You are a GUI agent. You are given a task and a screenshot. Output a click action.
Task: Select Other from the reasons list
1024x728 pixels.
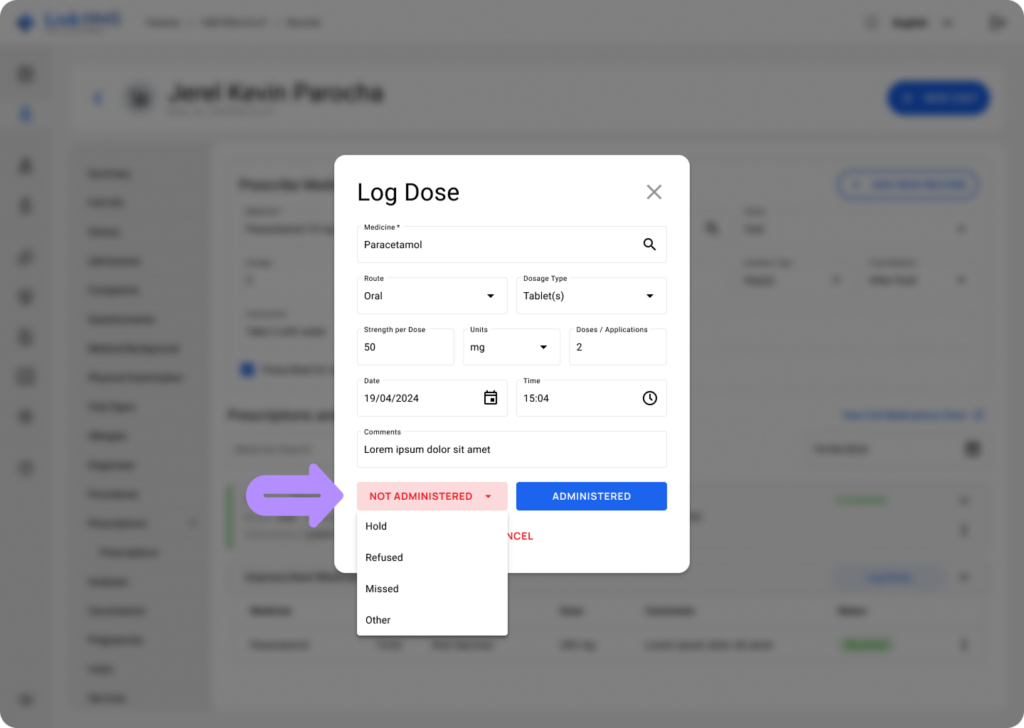coord(378,620)
